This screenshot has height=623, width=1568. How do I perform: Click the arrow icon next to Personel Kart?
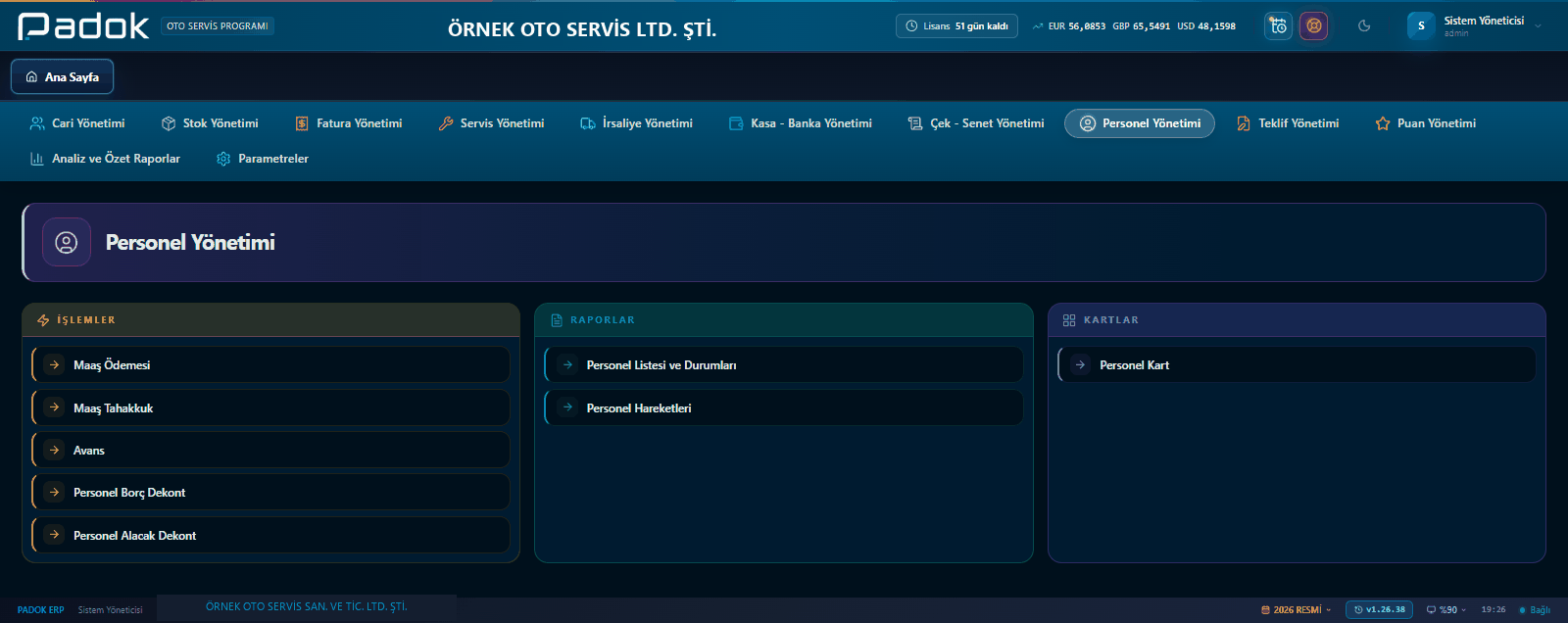(x=1080, y=364)
